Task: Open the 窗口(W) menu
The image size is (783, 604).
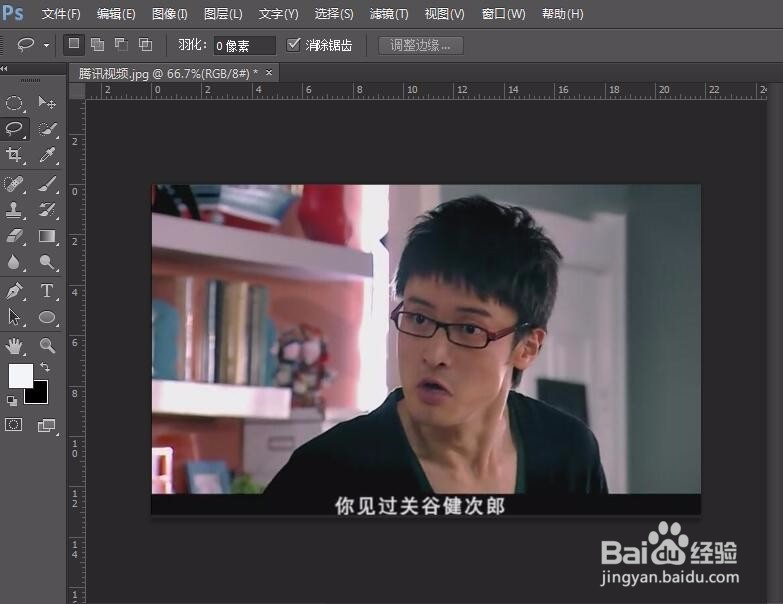Action: click(503, 14)
